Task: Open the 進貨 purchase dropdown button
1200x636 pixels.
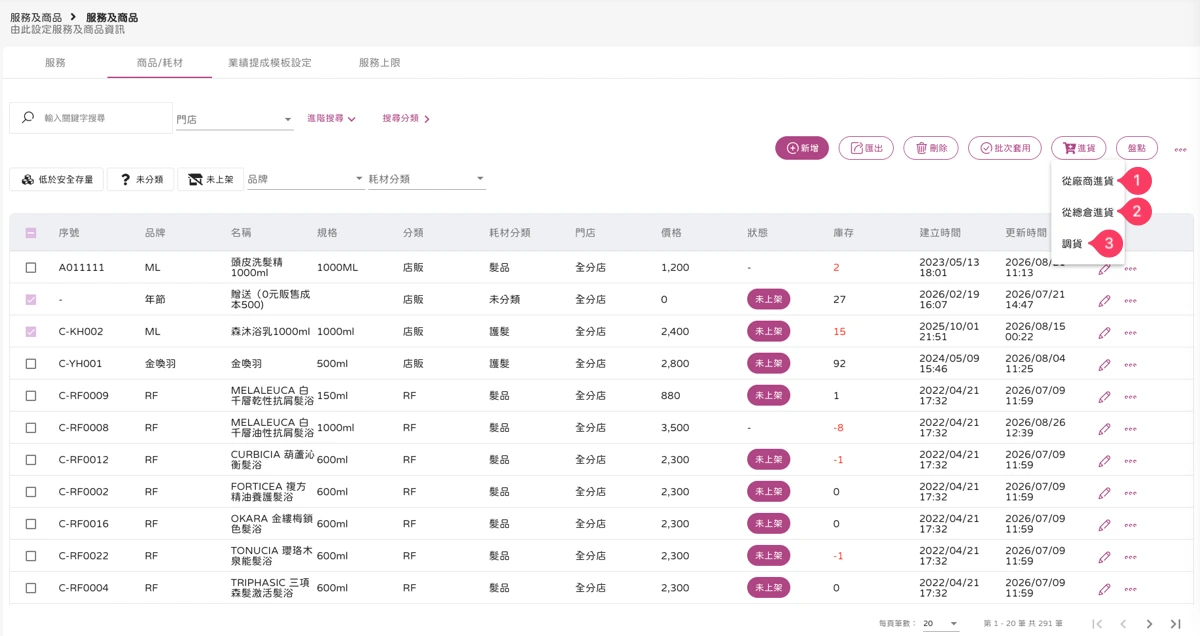Action: click(x=1078, y=148)
